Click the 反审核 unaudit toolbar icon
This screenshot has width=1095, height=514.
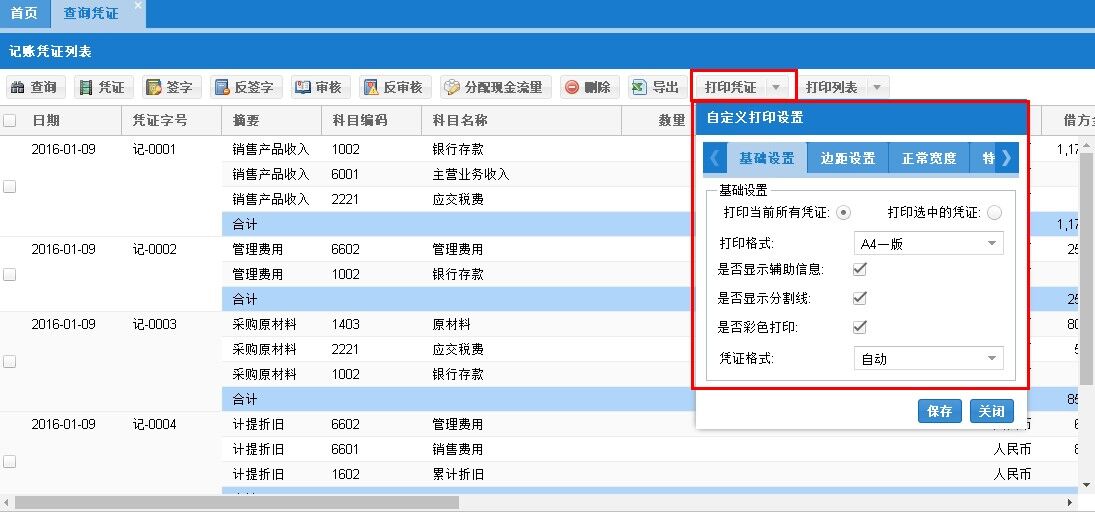point(371,88)
